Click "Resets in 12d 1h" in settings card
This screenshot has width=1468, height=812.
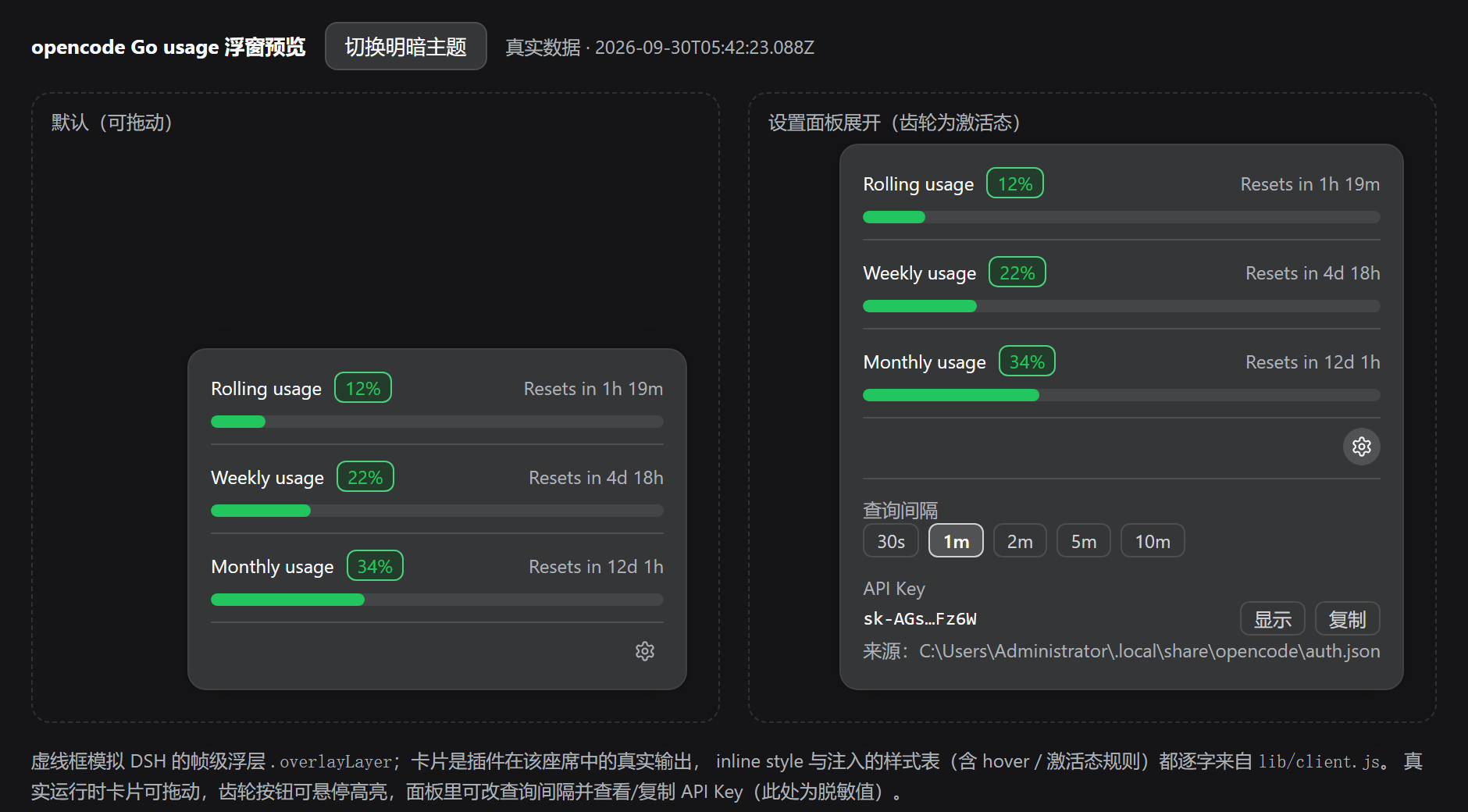click(x=1313, y=362)
